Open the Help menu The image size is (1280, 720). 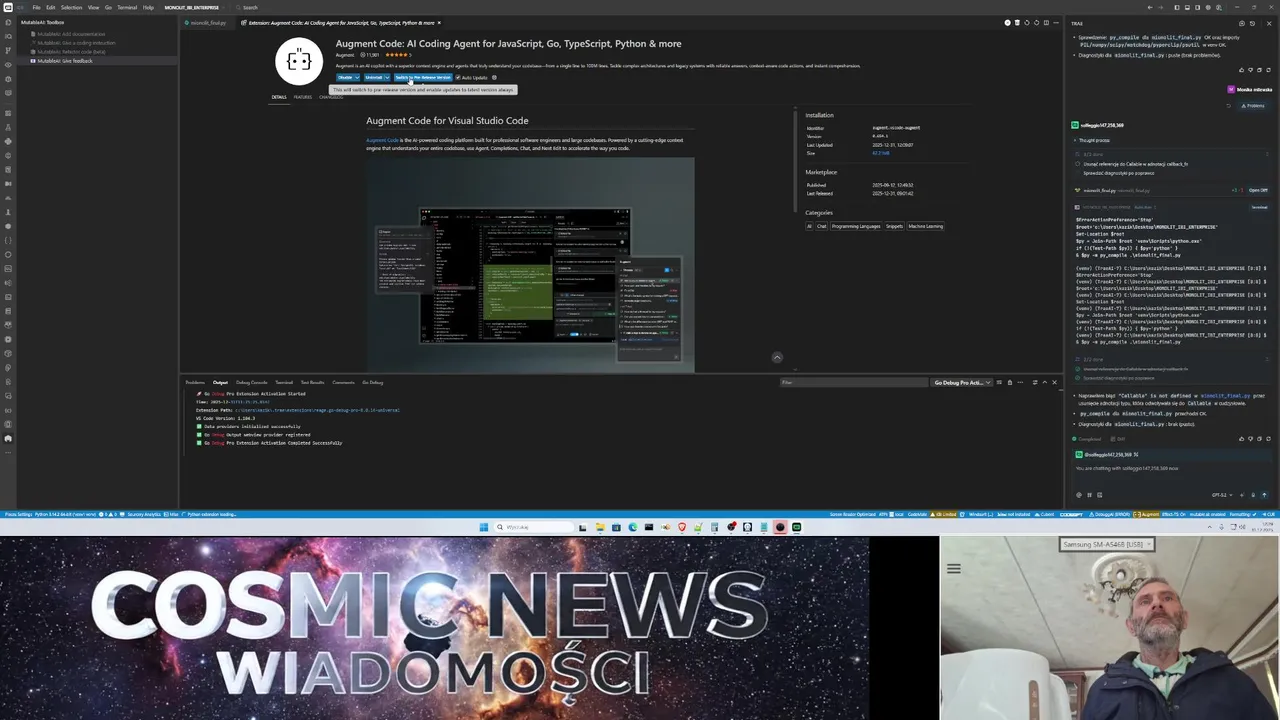point(148,7)
